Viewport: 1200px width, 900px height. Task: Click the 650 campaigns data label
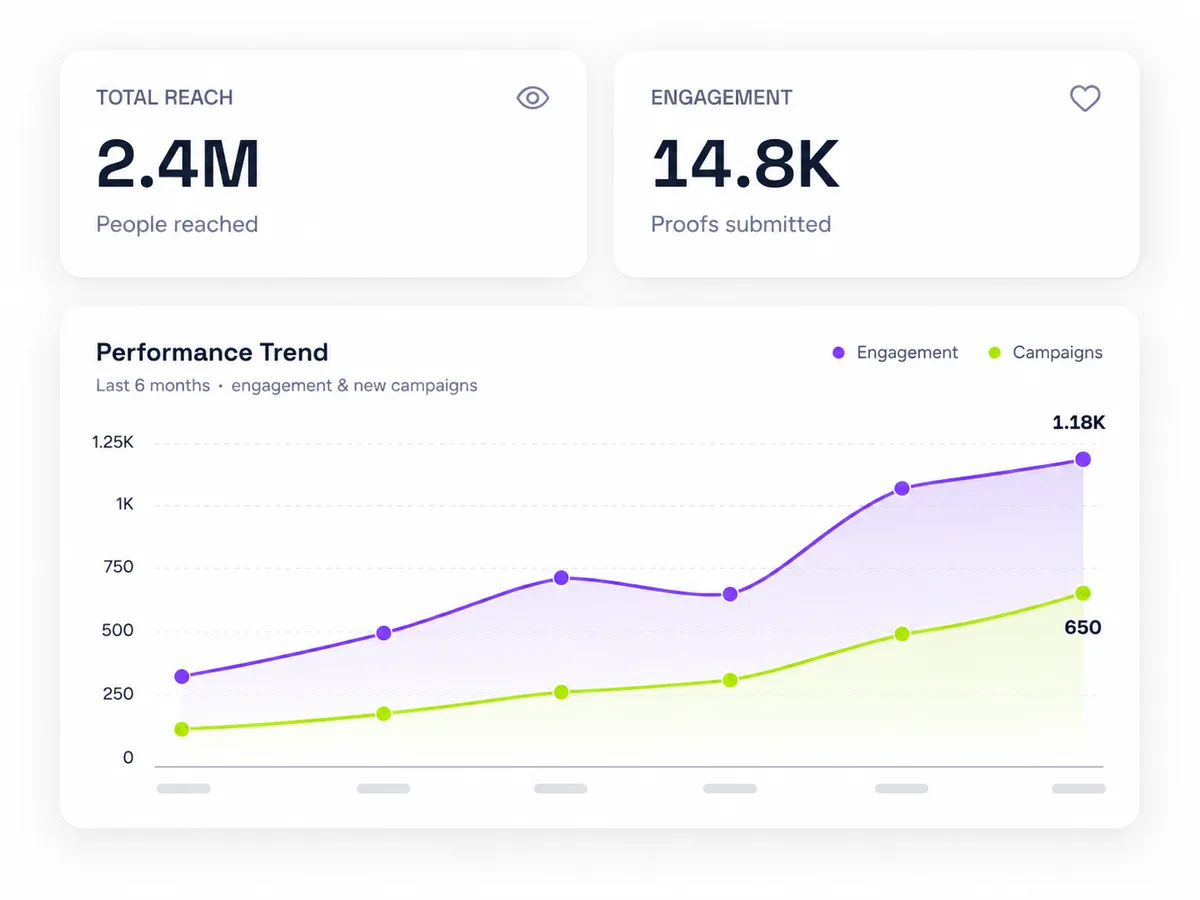1083,628
